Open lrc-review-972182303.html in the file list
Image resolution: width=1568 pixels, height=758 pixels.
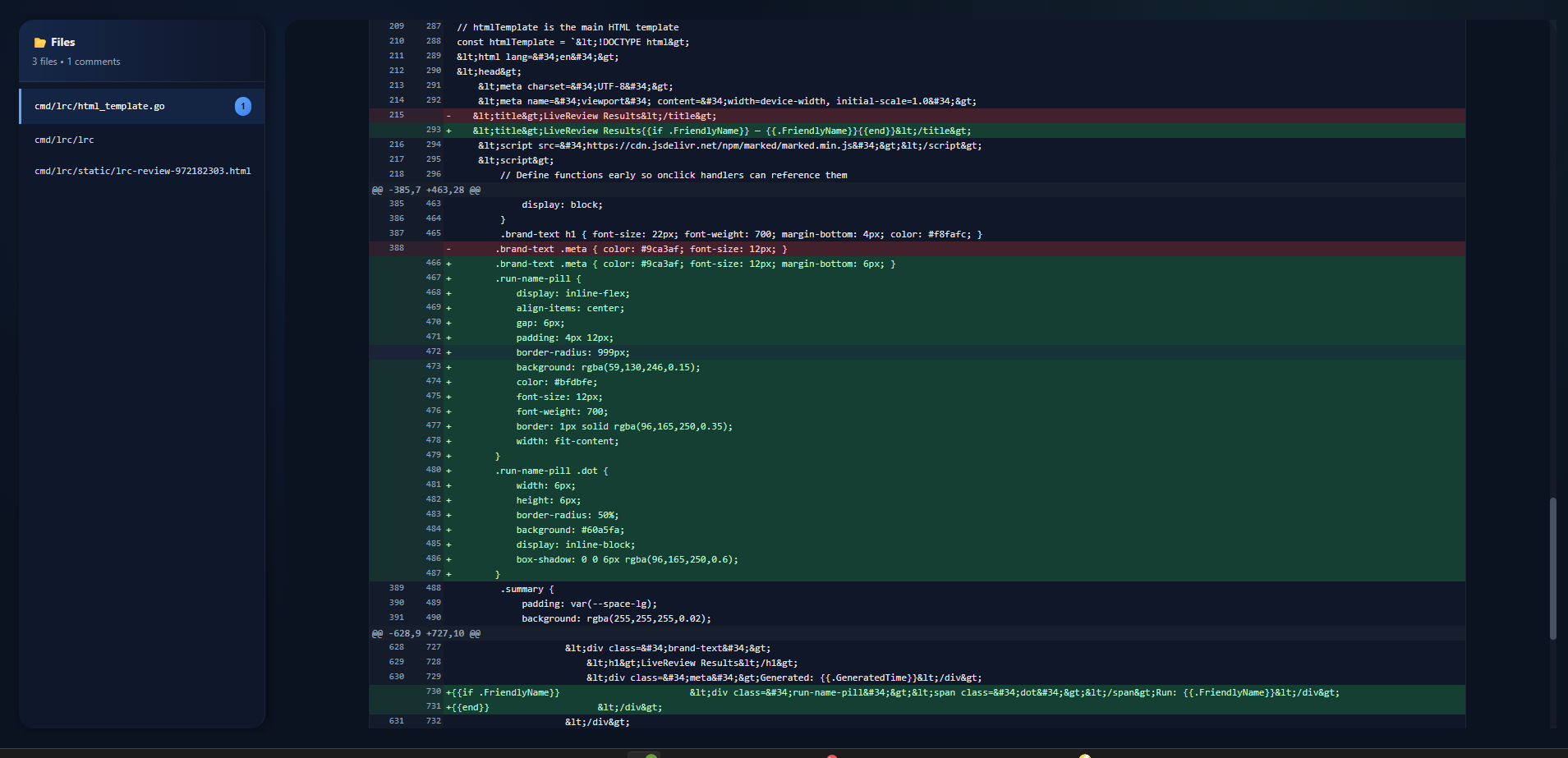pyautogui.click(x=142, y=172)
